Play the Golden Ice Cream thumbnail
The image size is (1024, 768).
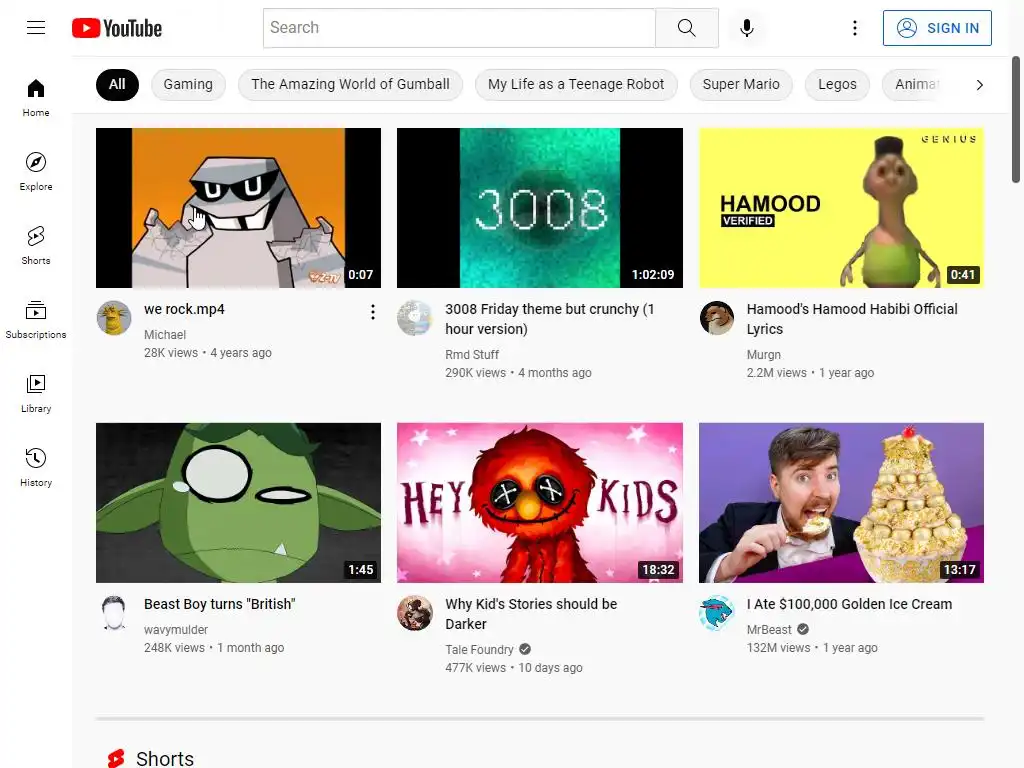(841, 503)
